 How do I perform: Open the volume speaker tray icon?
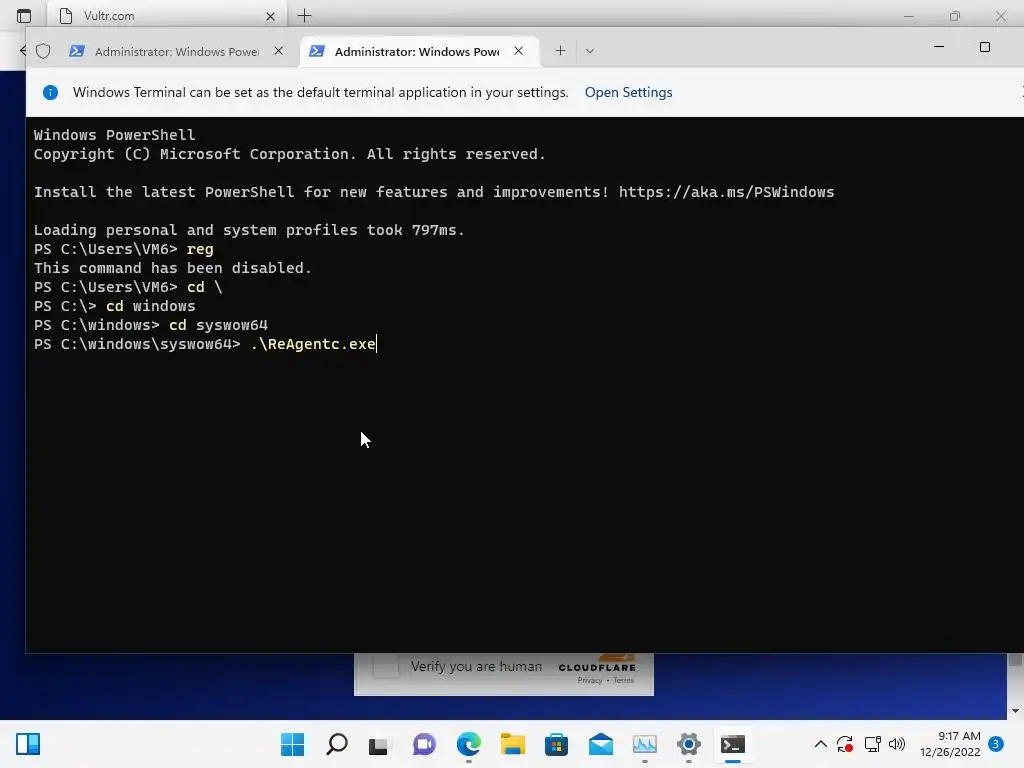897,744
